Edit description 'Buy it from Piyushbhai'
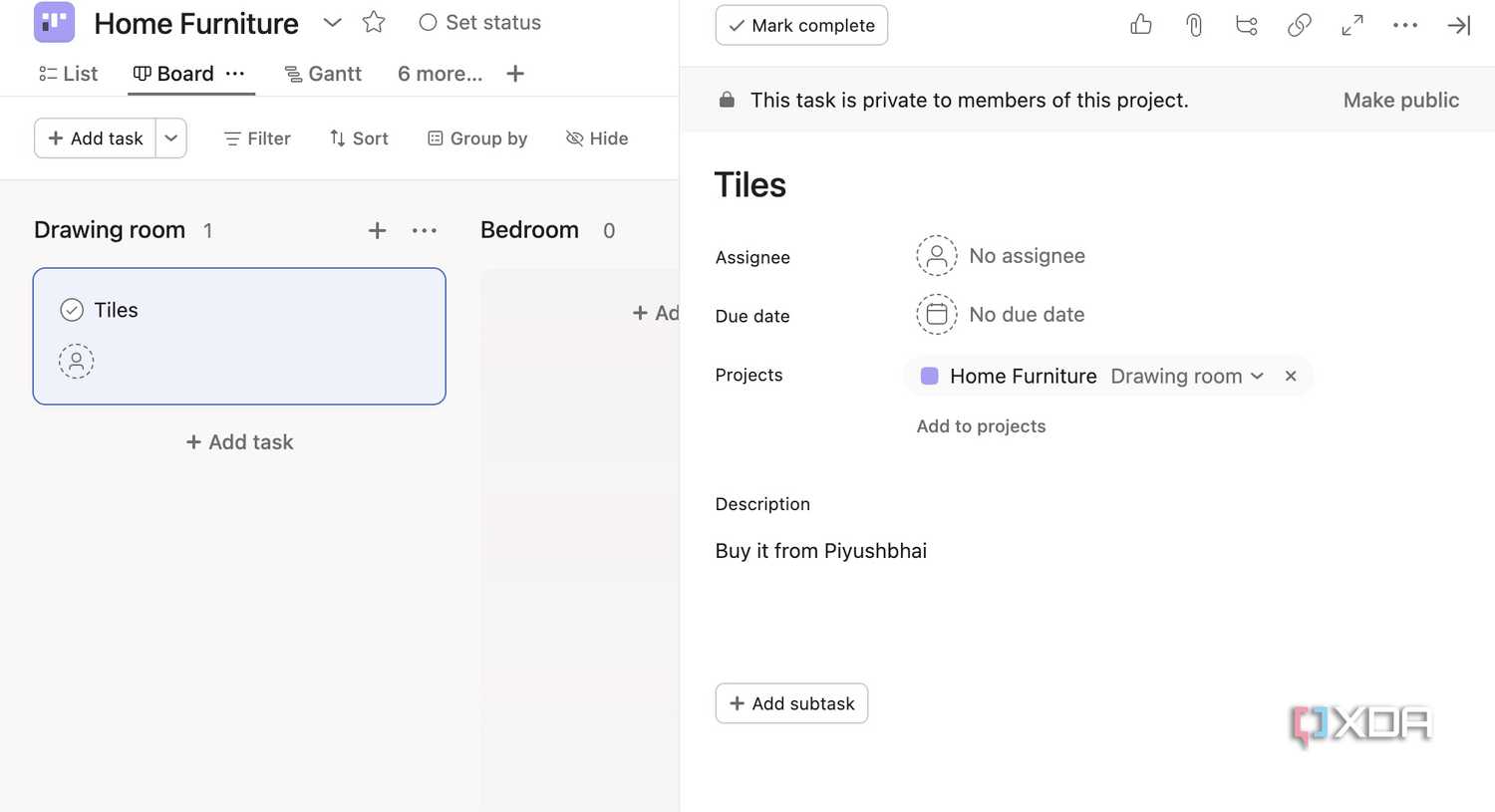The image size is (1495, 812). (821, 551)
